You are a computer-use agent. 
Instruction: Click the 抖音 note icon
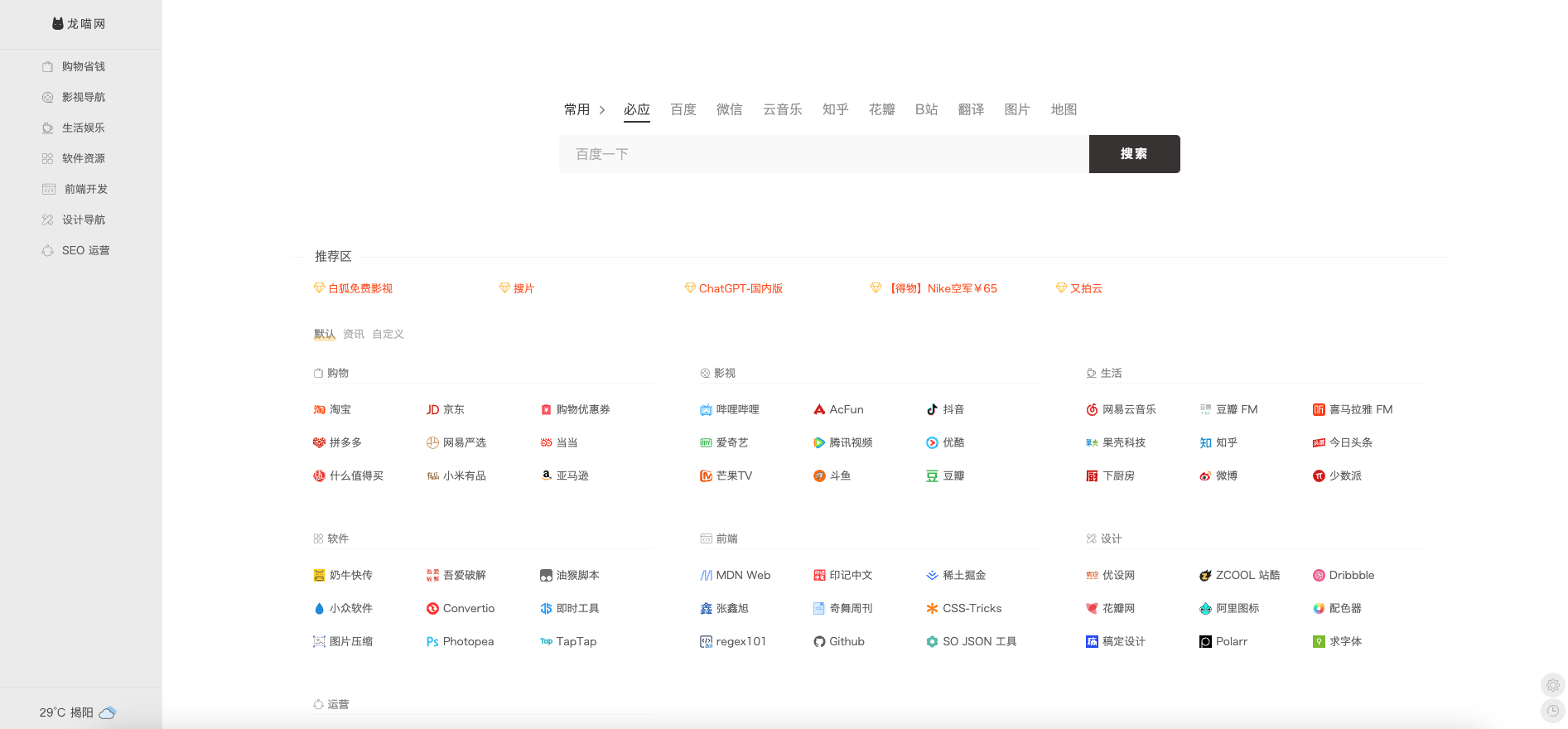point(932,409)
